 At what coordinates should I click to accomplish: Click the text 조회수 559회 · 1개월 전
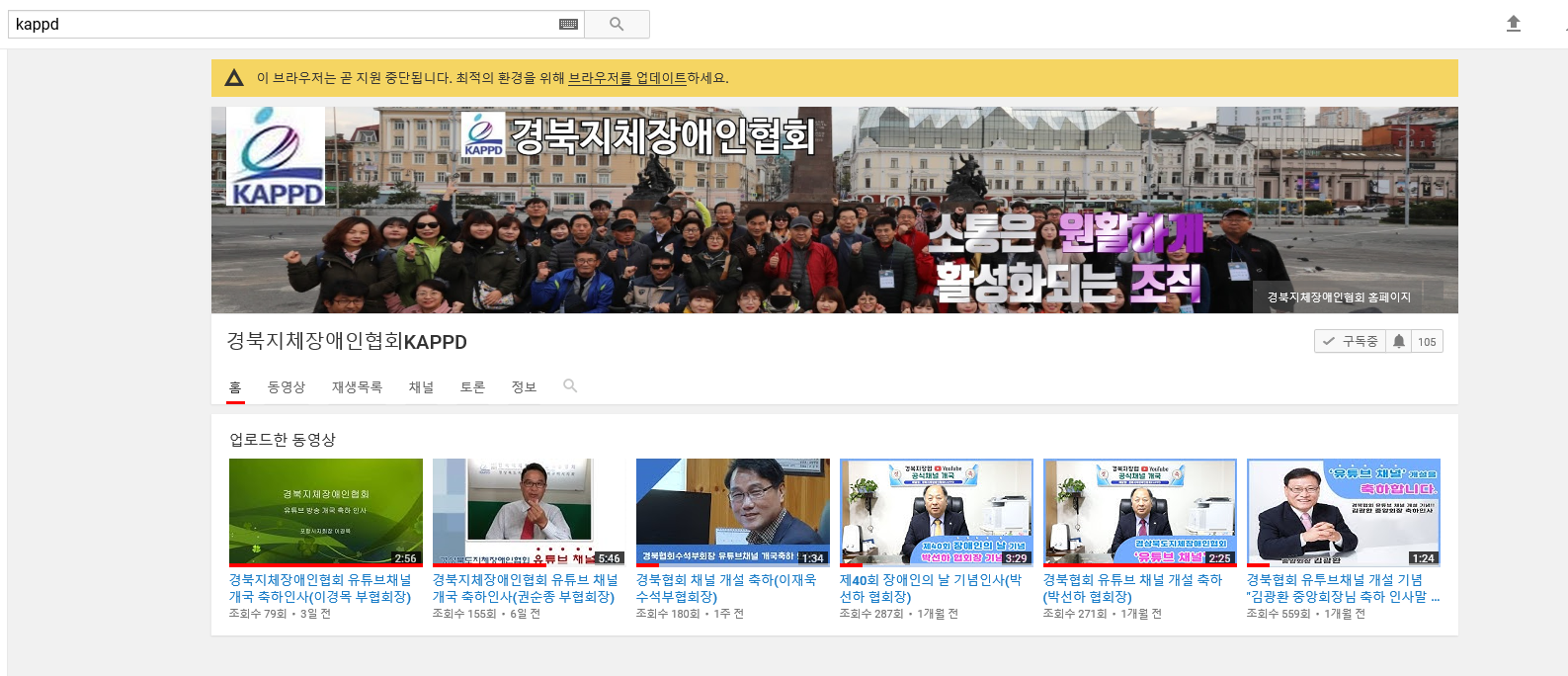coord(1306,614)
